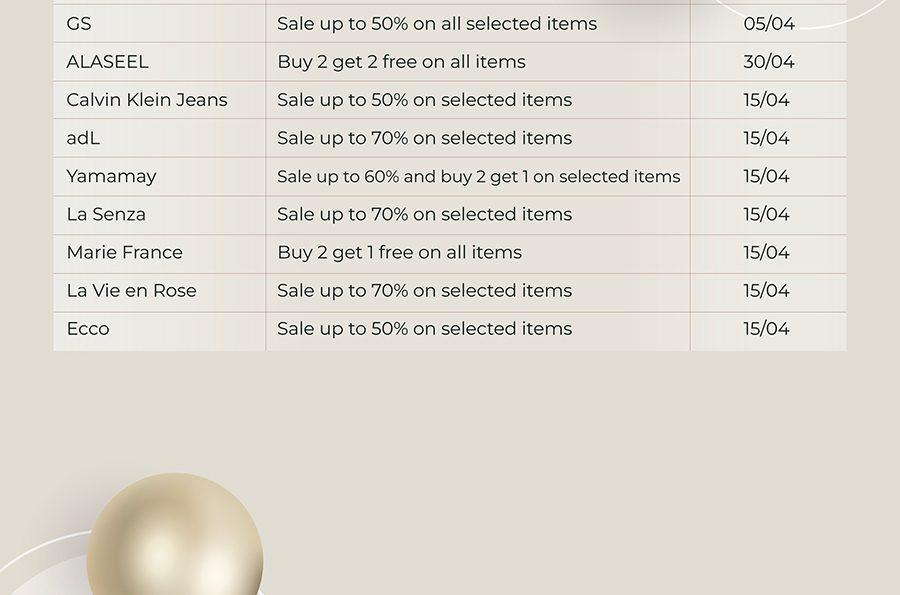Select 'Sale up to 50% on all selected items' text
The width and height of the screenshot is (900, 595).
tap(437, 24)
